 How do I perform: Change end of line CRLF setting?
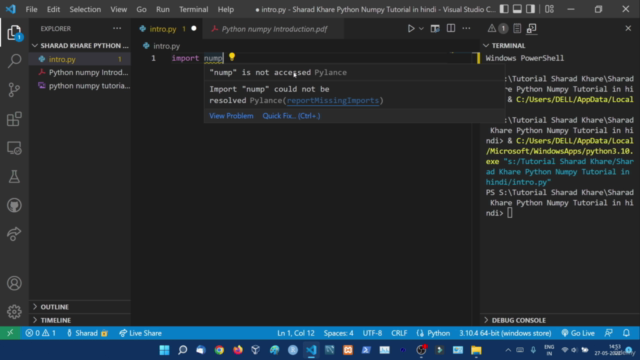pyautogui.click(x=399, y=333)
